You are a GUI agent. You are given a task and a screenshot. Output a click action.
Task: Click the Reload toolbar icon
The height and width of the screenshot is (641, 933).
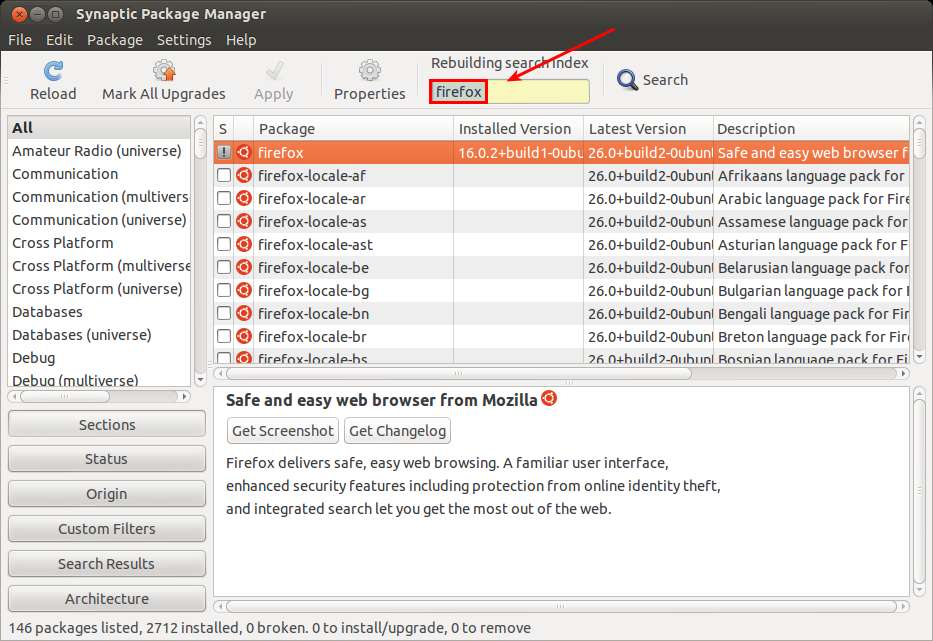(53, 71)
